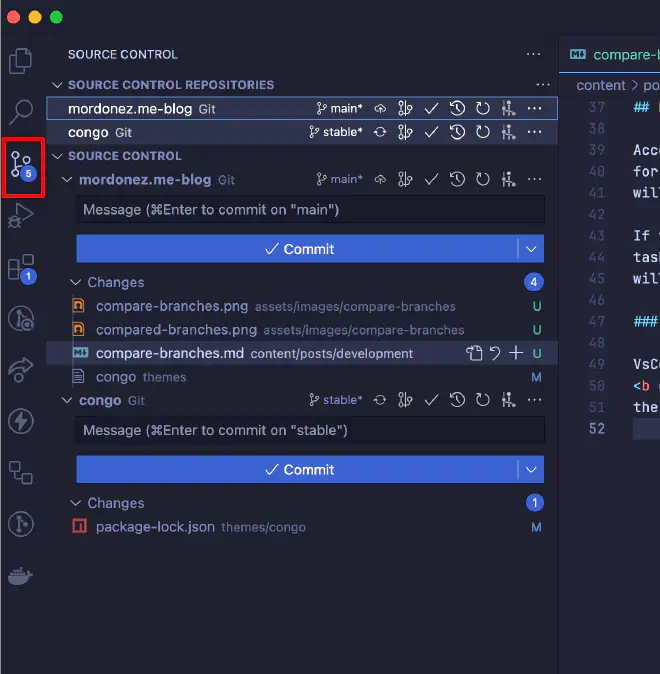Collapse the congo repository group
Image resolution: width=660 pixels, height=674 pixels.
point(67,400)
